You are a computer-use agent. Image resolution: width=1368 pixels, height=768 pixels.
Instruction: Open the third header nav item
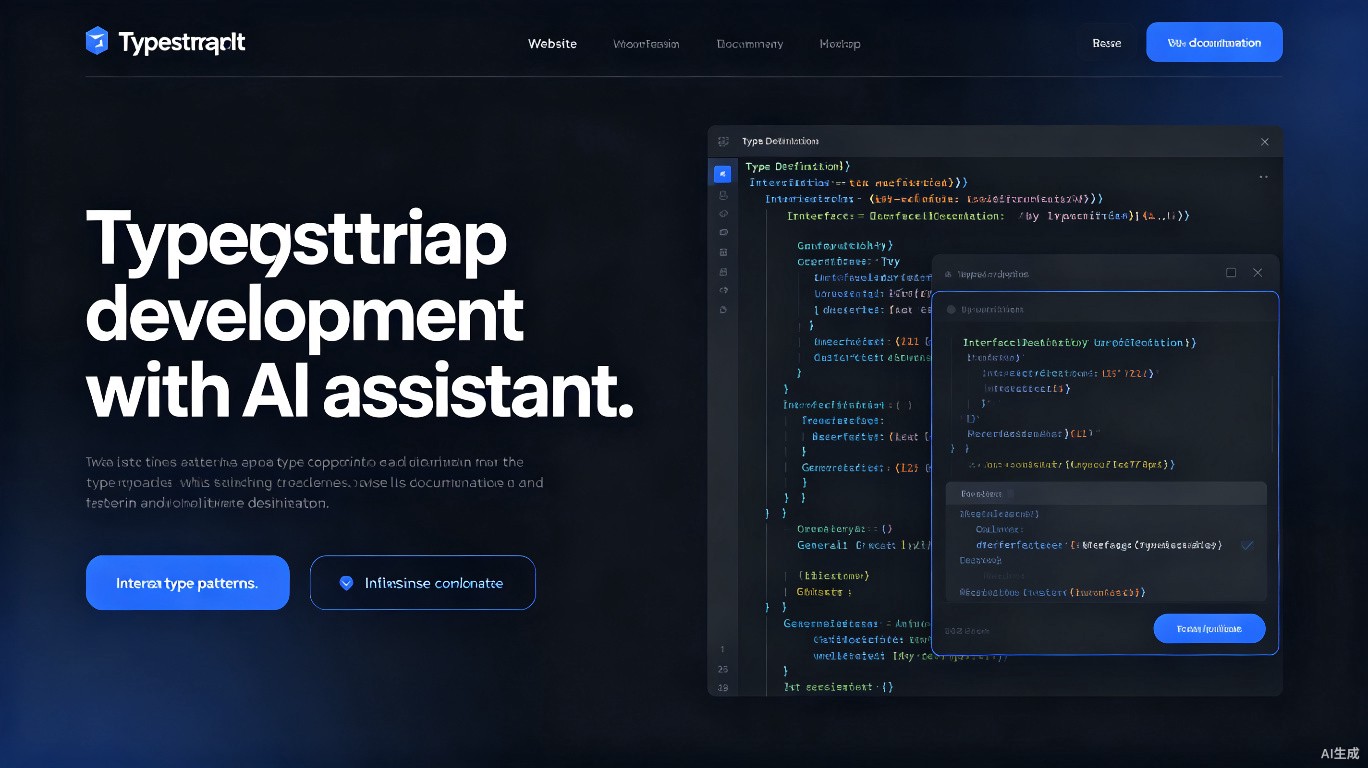point(750,44)
